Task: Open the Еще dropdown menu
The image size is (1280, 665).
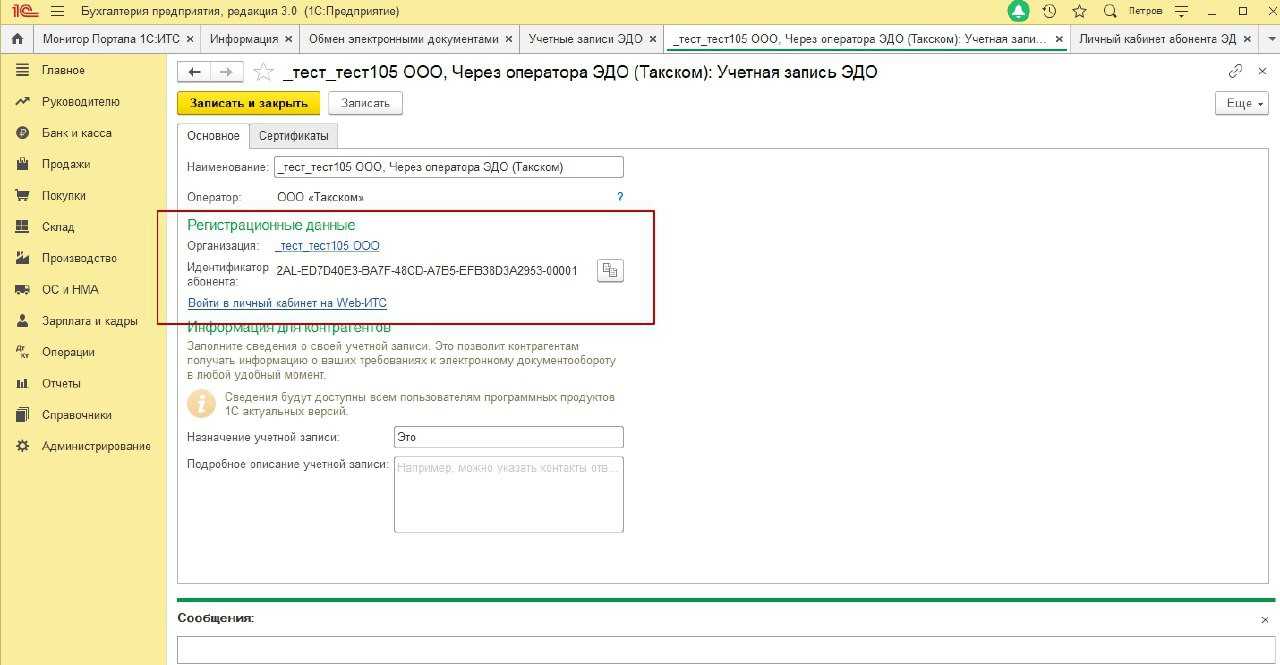Action: point(1241,103)
